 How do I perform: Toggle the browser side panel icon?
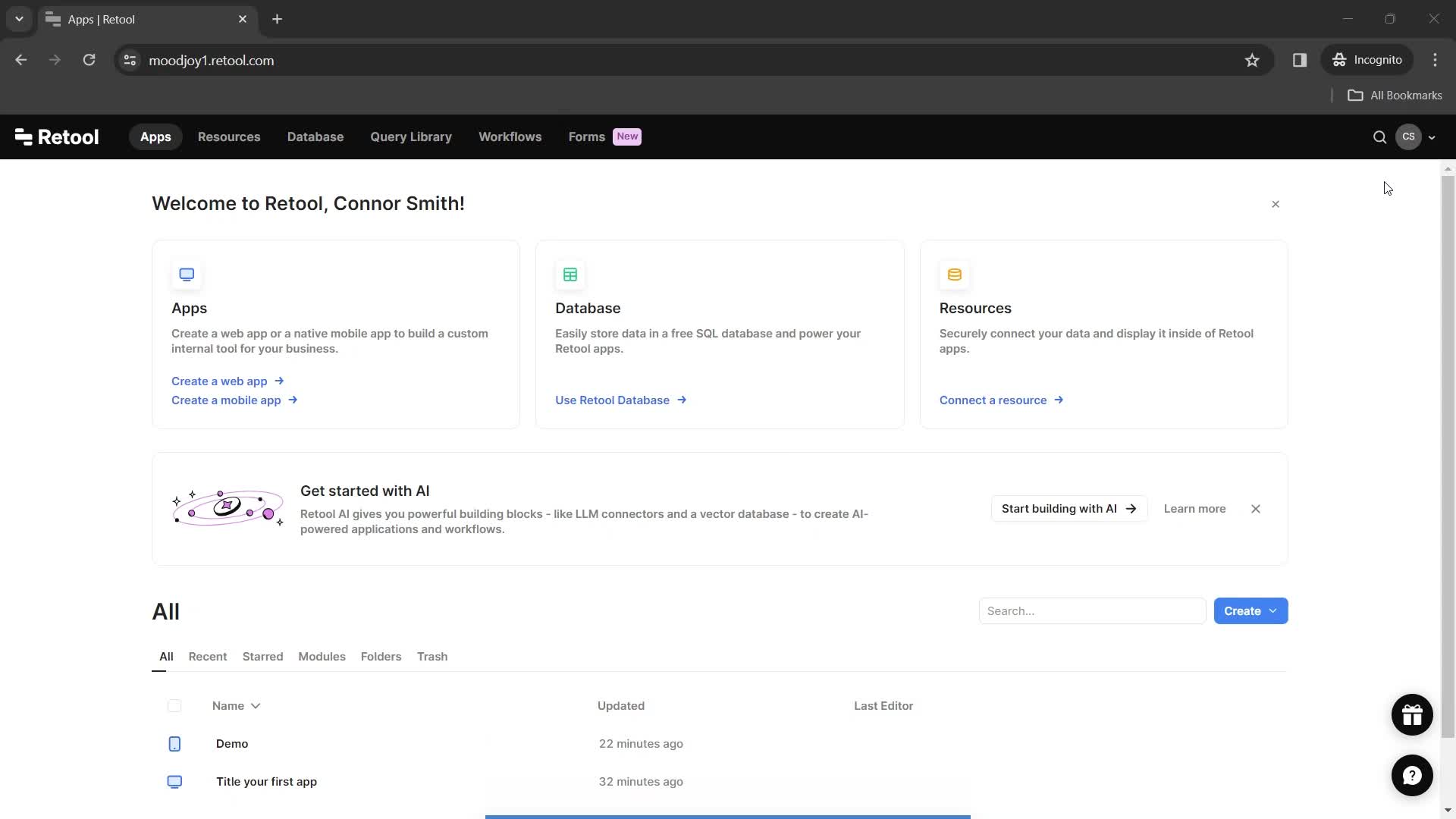point(1300,60)
